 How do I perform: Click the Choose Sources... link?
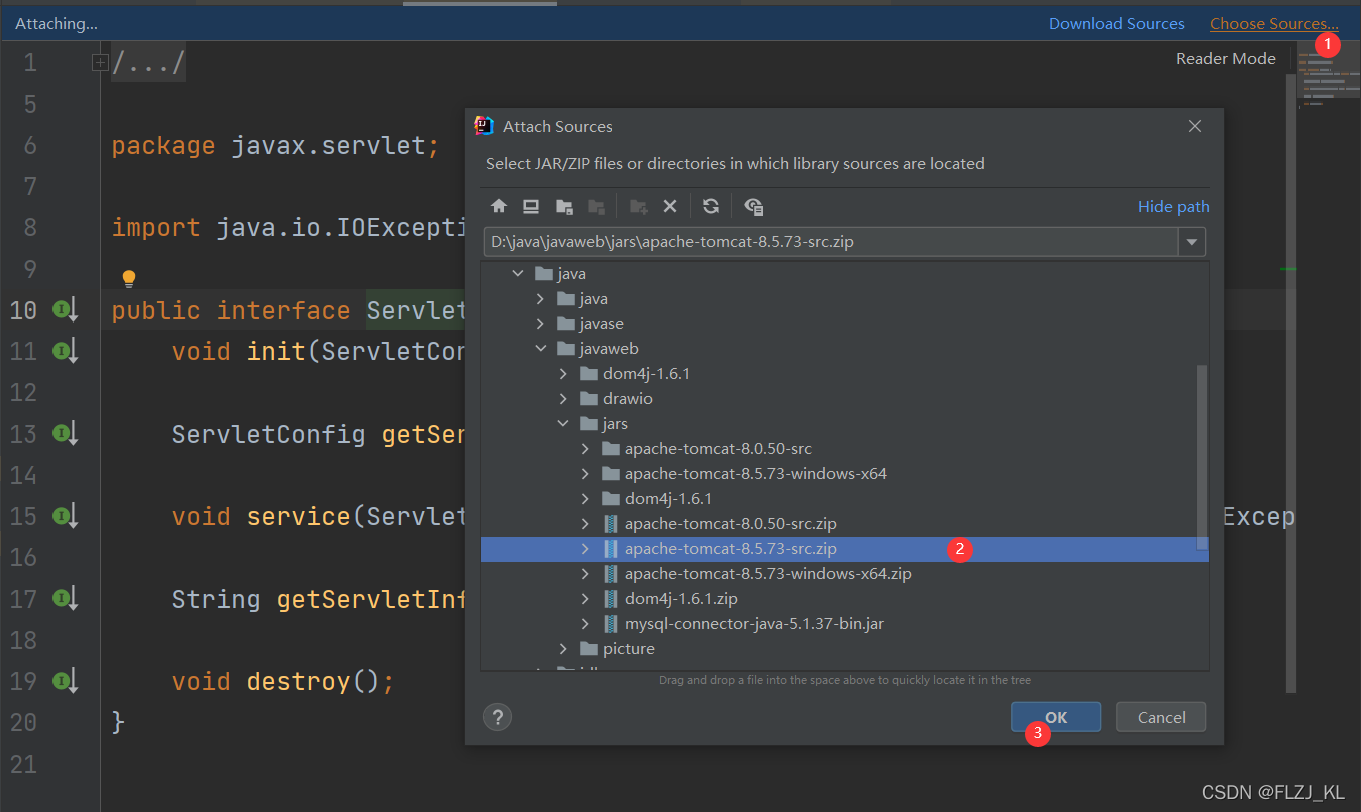[1274, 24]
